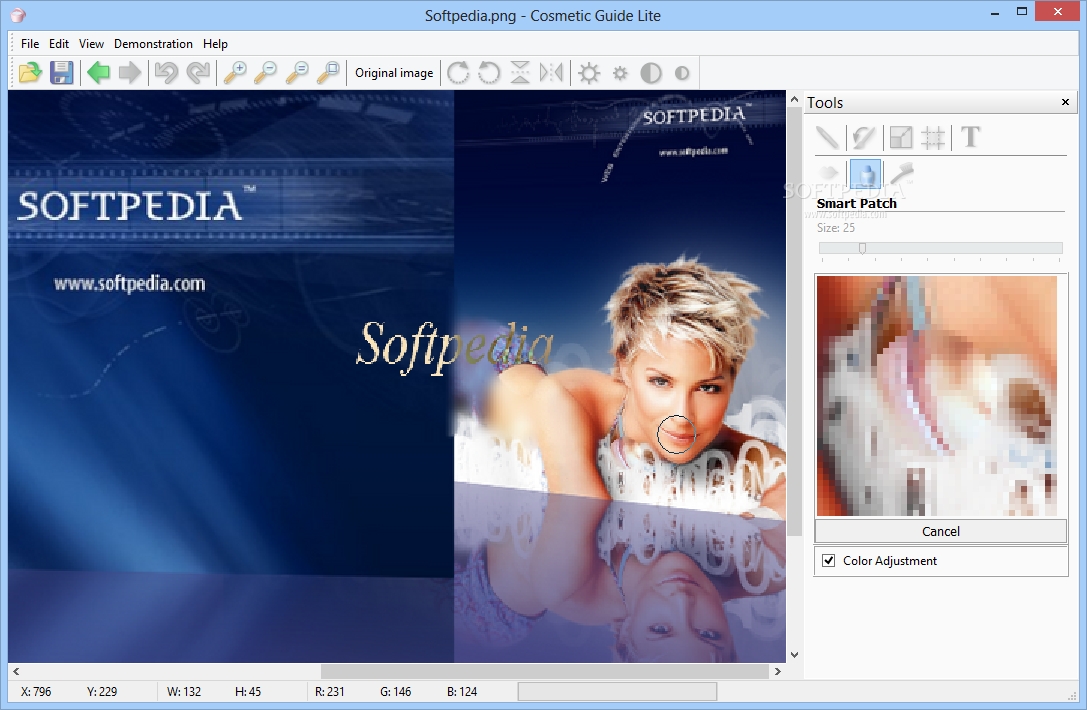Click the 'Smart Patch' tool heading
This screenshot has width=1087, height=710.
(x=857, y=203)
